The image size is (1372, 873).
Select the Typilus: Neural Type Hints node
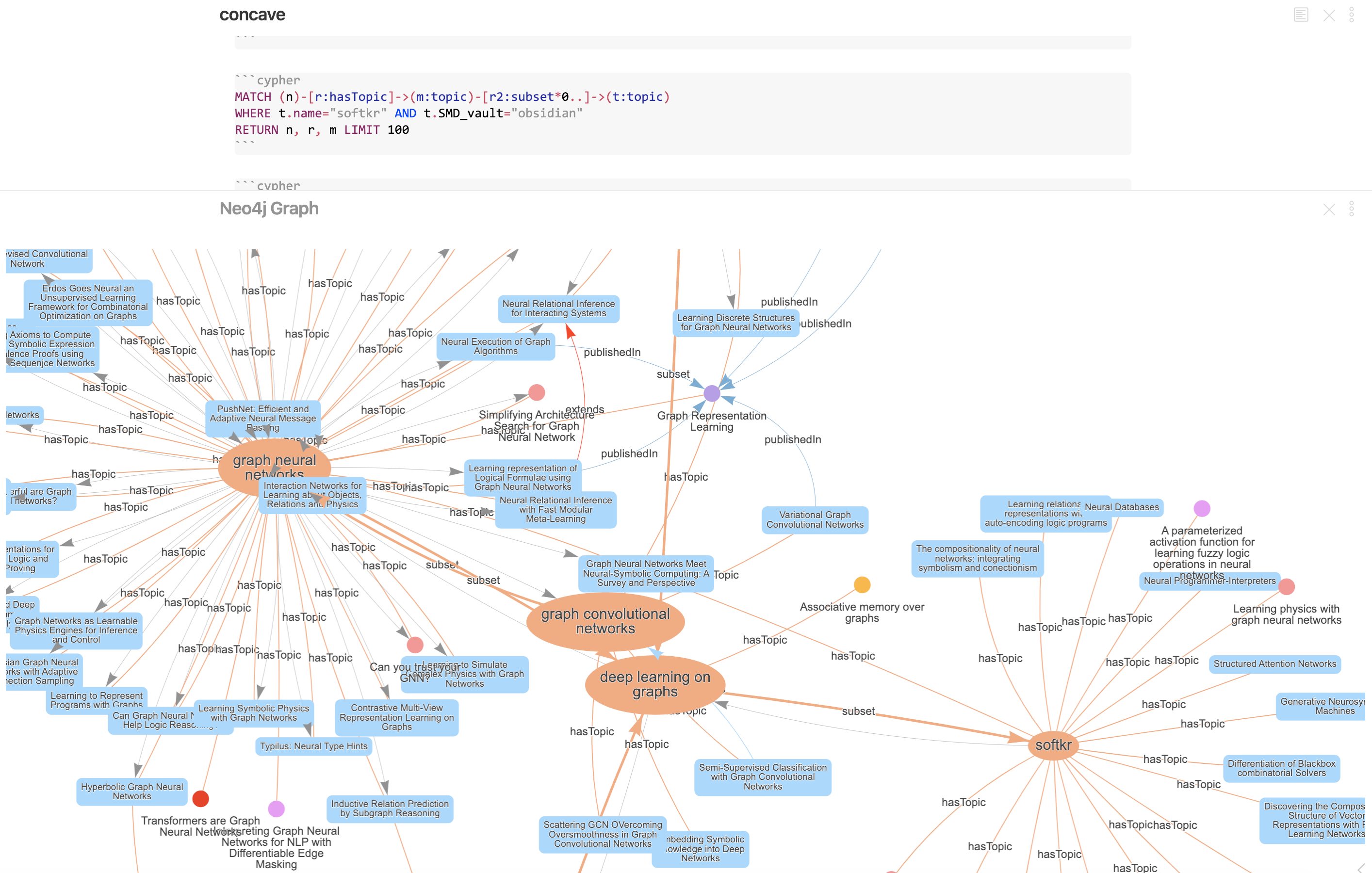click(x=313, y=746)
